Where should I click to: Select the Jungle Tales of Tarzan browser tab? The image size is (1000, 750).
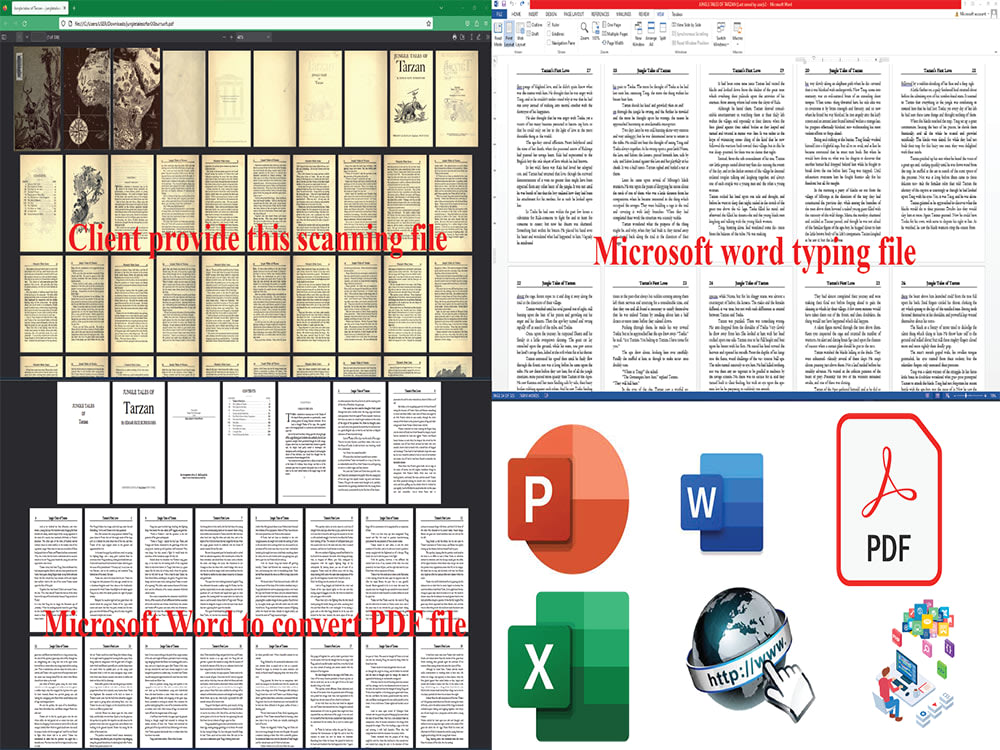[40, 8]
